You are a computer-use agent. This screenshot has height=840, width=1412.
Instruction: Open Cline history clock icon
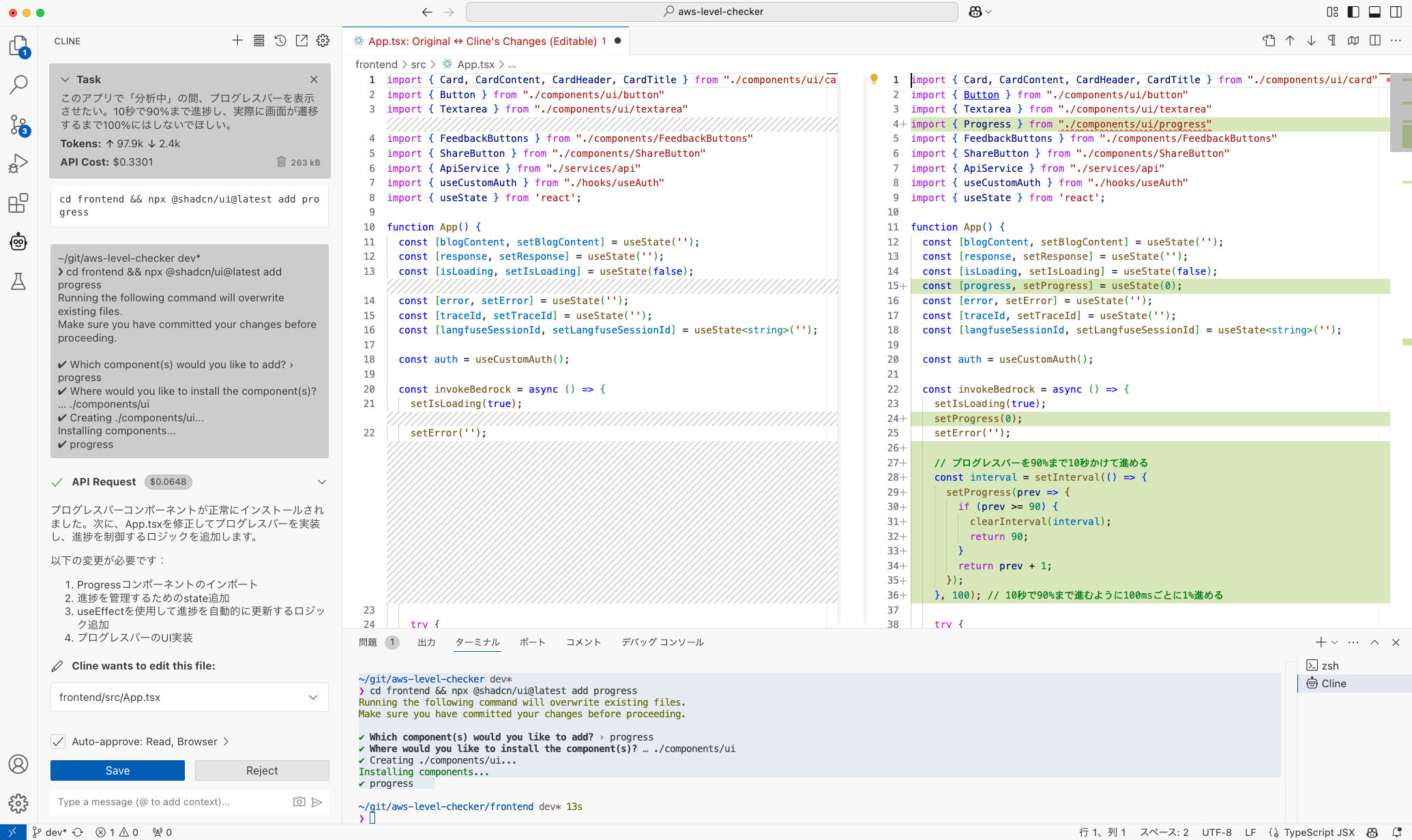(280, 41)
